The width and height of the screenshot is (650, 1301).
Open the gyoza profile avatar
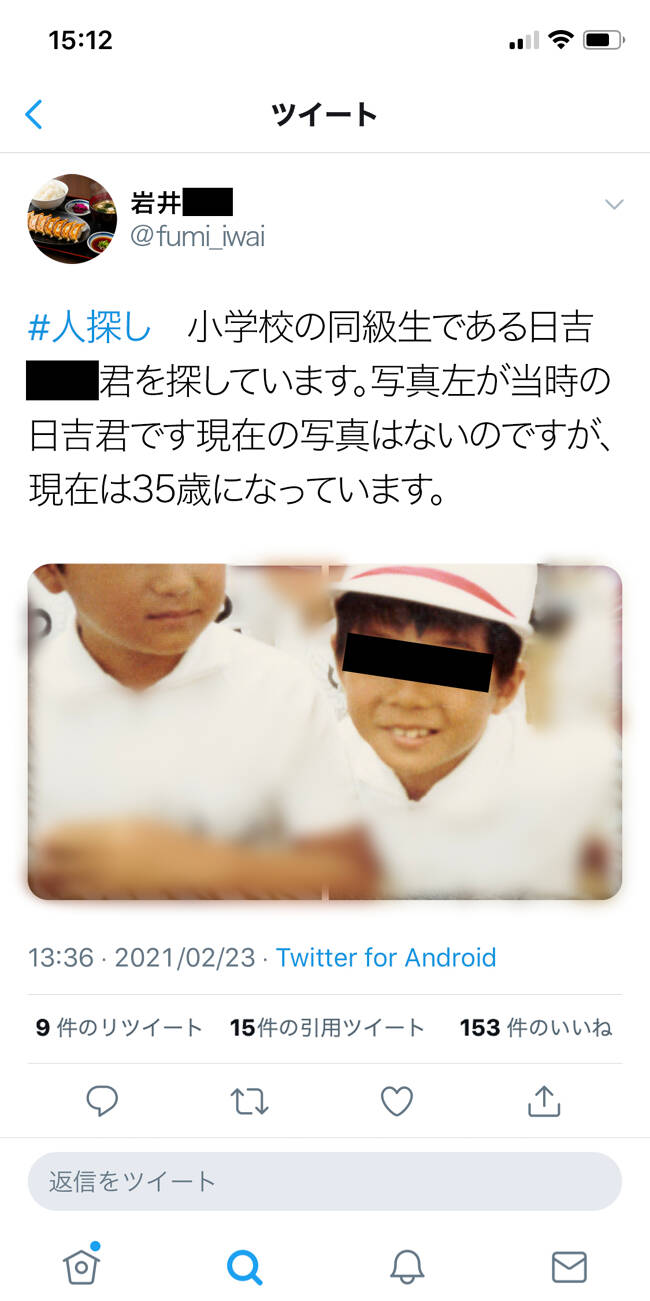pyautogui.click(x=72, y=218)
